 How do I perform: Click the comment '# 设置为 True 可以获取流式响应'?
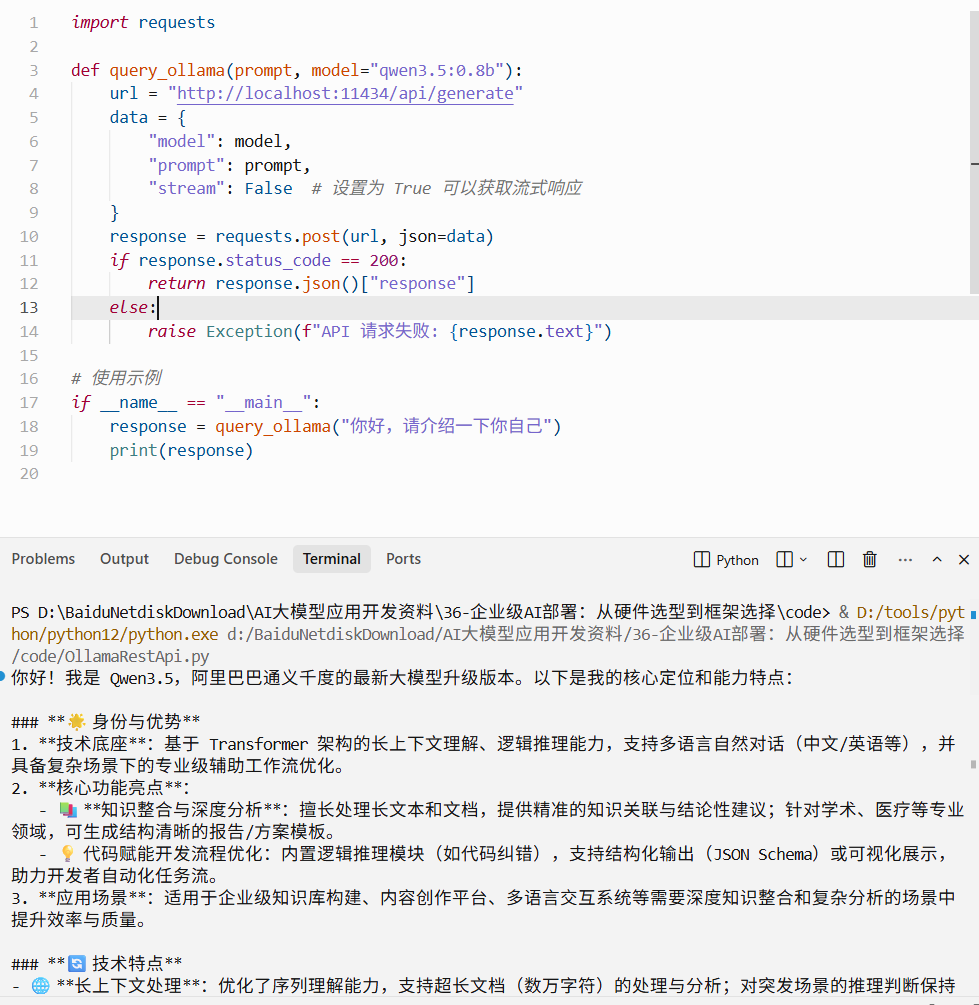[446, 188]
